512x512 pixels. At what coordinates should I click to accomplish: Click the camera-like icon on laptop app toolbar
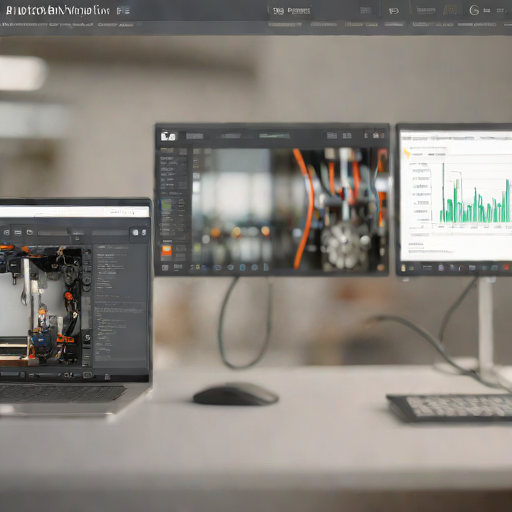pos(6,232)
